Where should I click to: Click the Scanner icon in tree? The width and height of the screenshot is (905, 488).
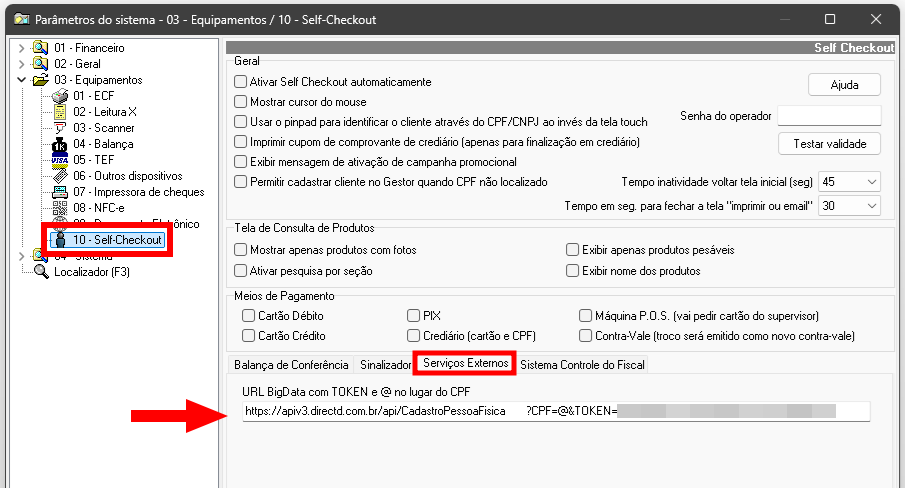click(60, 128)
